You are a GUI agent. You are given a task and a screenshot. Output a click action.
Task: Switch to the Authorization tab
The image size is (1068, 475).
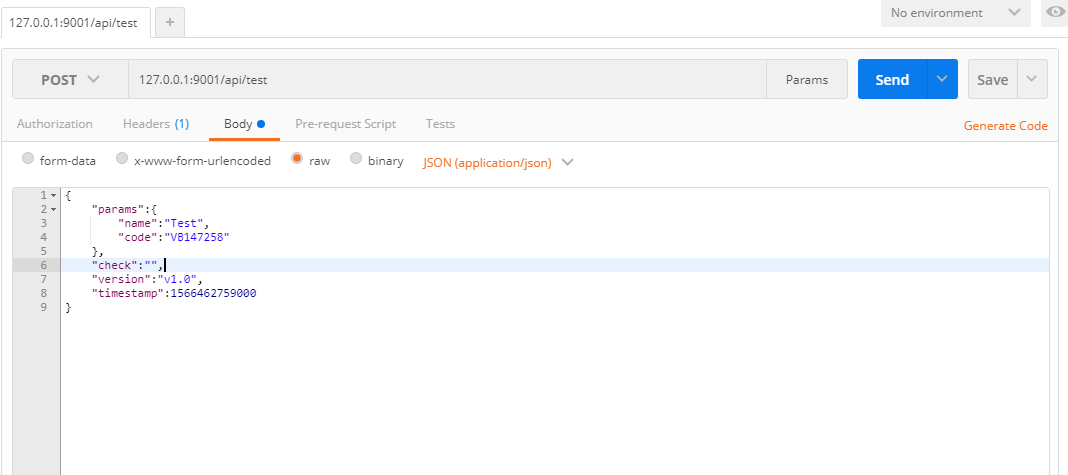pos(54,124)
